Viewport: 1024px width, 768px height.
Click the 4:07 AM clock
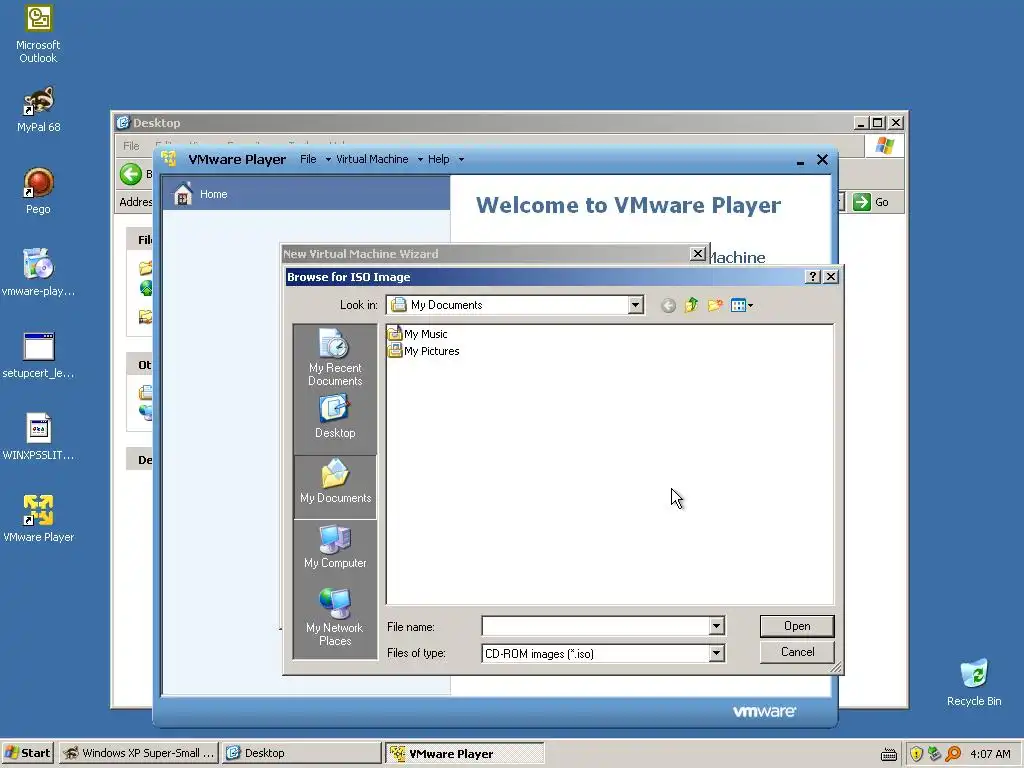tap(990, 754)
